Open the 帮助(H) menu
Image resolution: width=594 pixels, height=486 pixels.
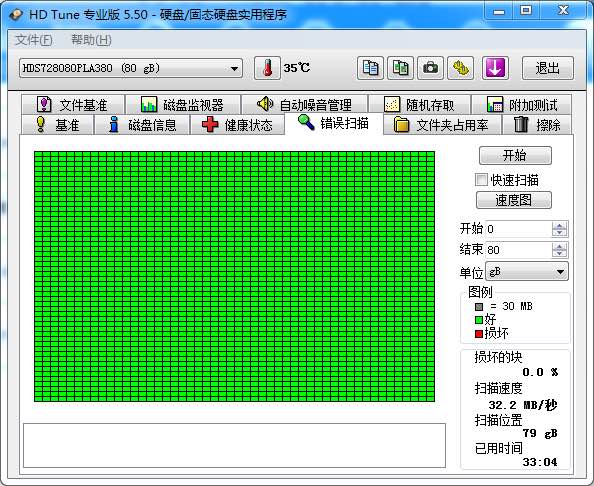pos(91,40)
